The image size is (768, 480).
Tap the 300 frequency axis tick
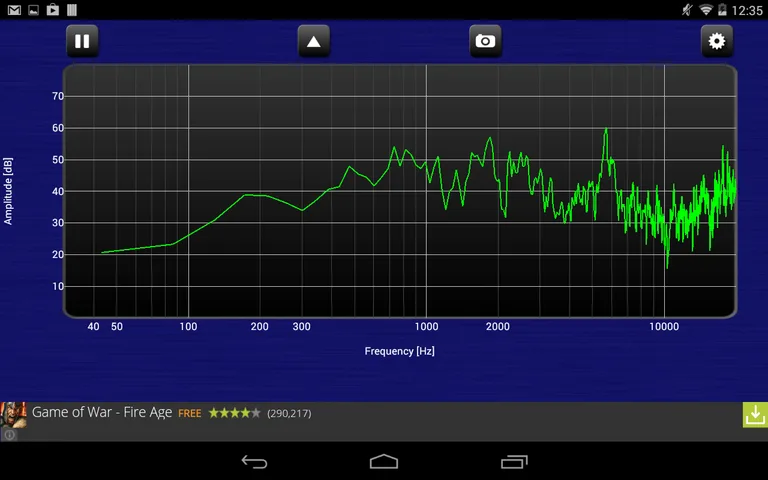[x=302, y=327]
